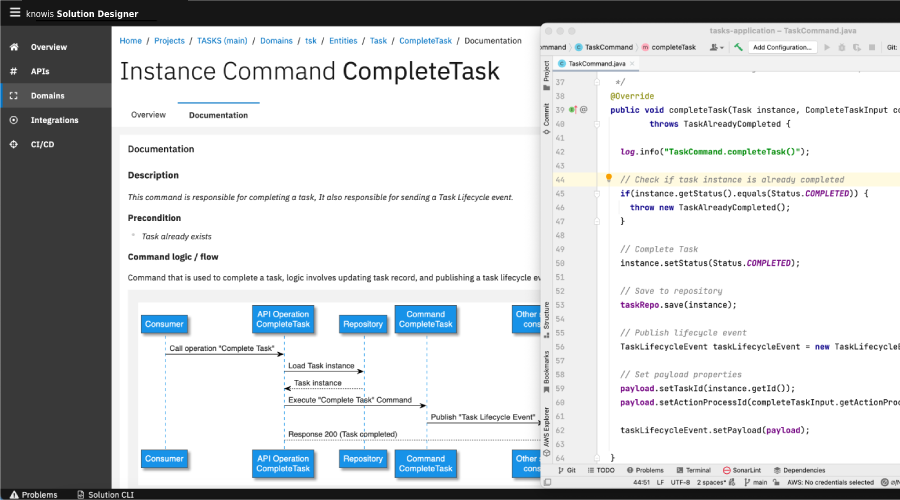The image size is (900, 500).
Task: Click the Domains icon in the sidebar
Action: point(14,96)
